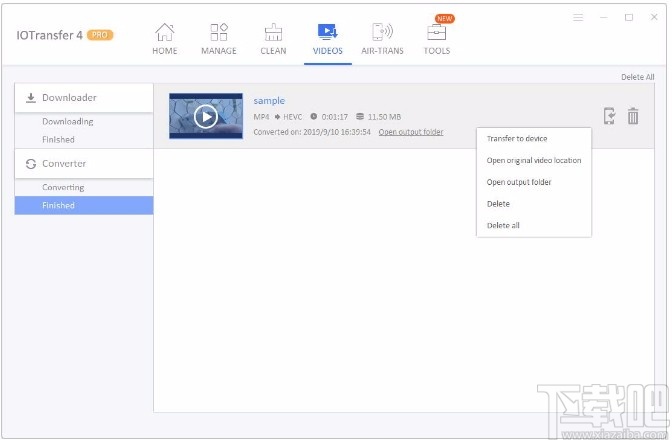672x440 pixels.
Task: Open the CLEAN tool
Action: (x=273, y=39)
